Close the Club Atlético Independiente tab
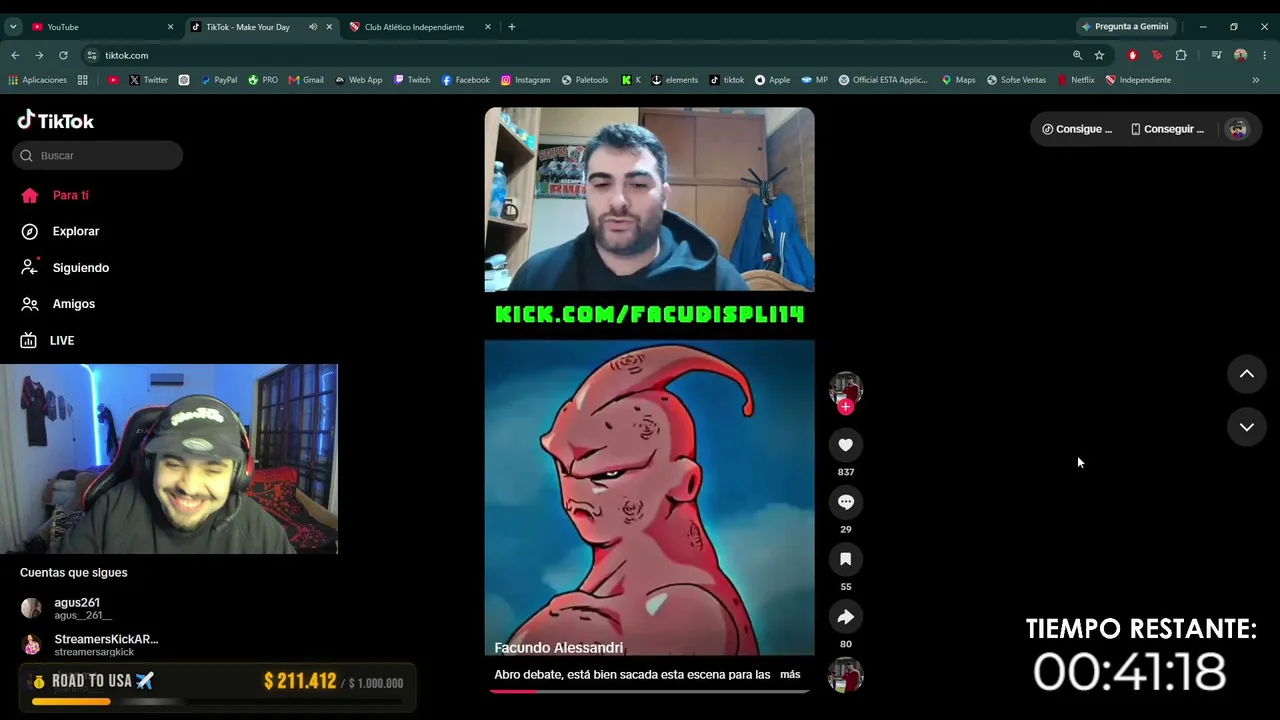The width and height of the screenshot is (1280, 720). [488, 27]
